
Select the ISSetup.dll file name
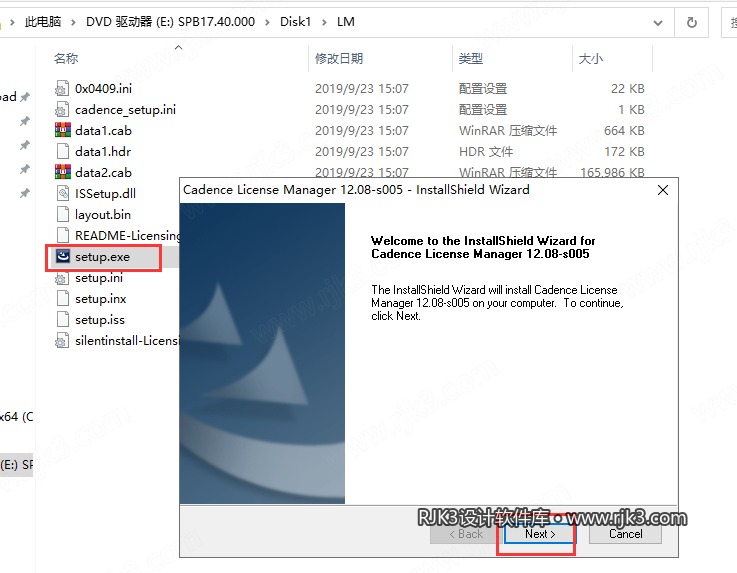click(105, 193)
